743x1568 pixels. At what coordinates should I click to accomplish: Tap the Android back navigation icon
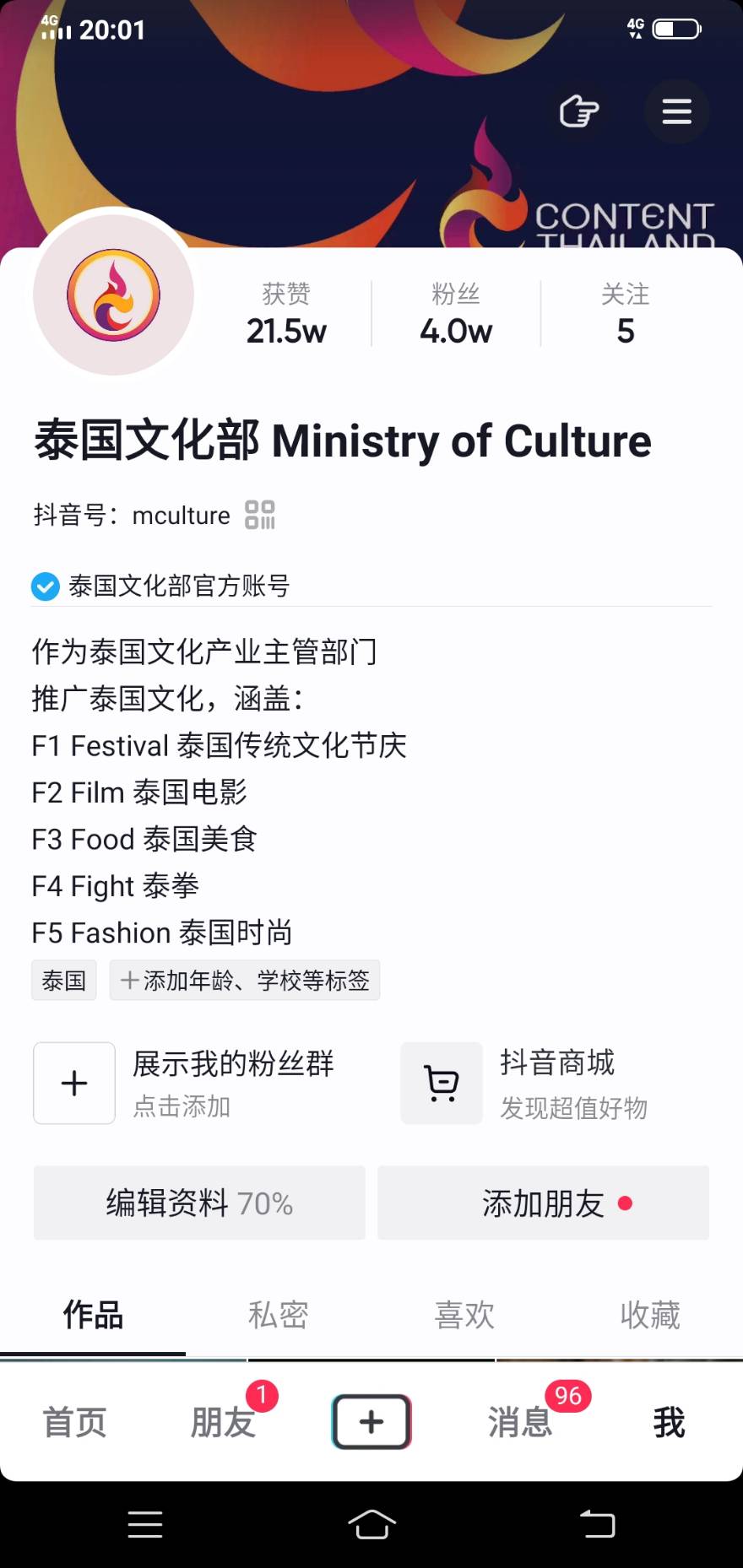coord(597,1524)
